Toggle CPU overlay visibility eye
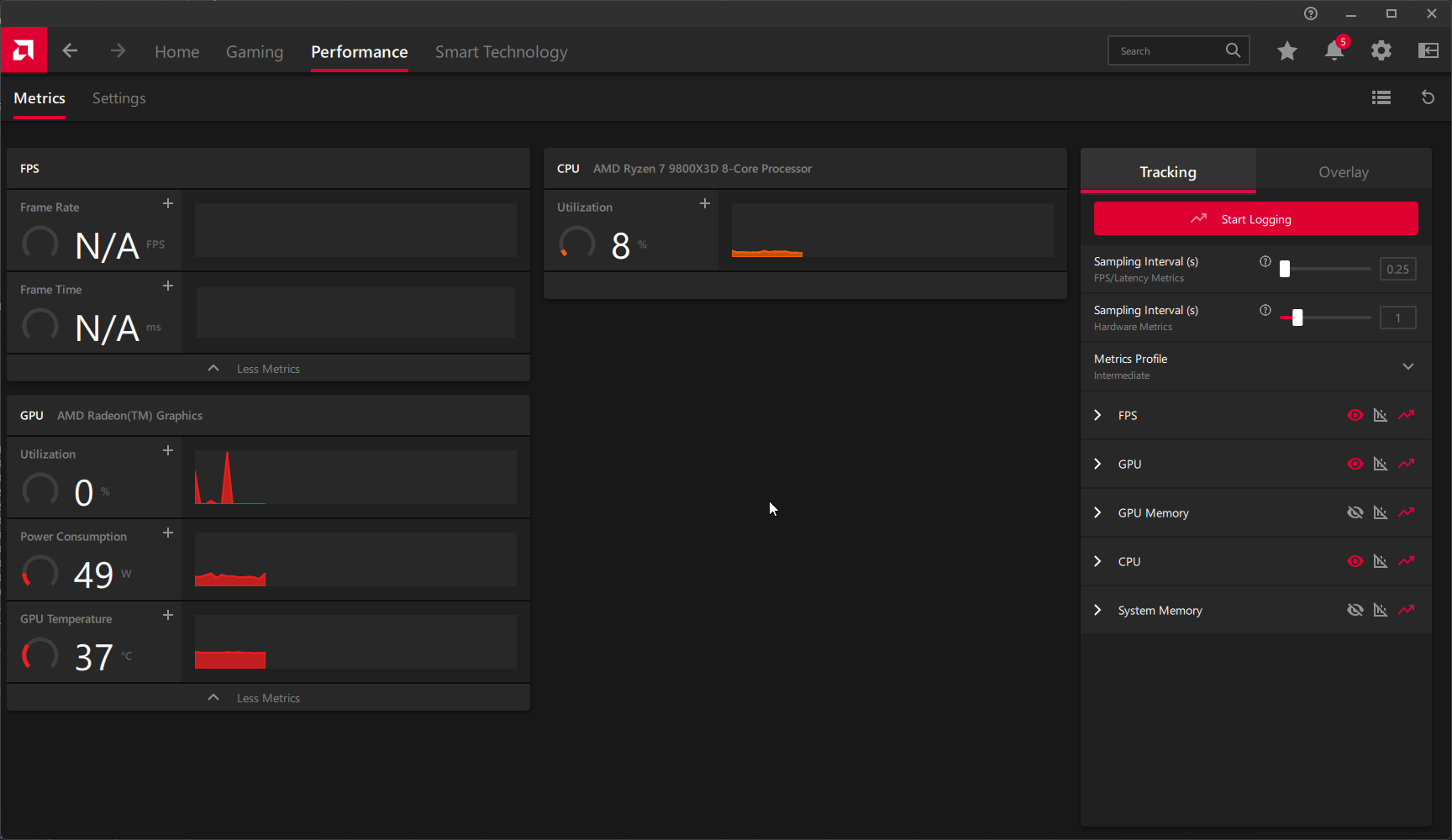The image size is (1452, 840). click(x=1355, y=561)
